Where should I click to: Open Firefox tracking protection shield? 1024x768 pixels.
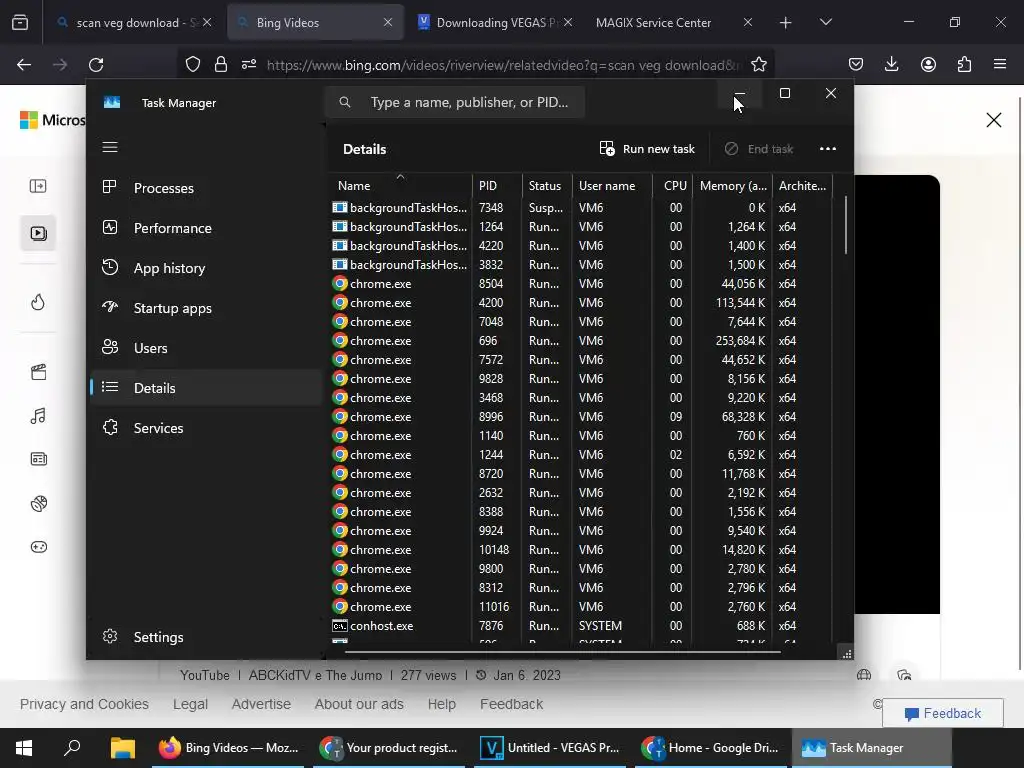point(193,64)
